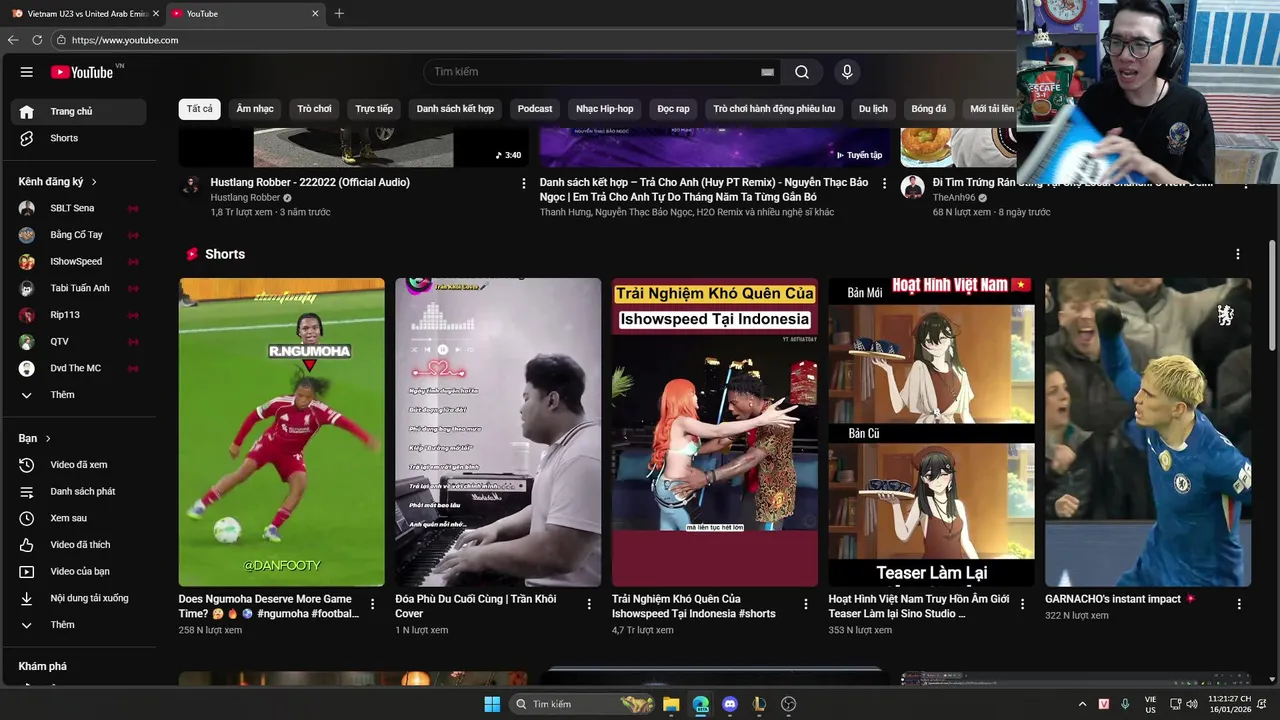
Task: Click the browser address bar
Action: [x=530, y=40]
